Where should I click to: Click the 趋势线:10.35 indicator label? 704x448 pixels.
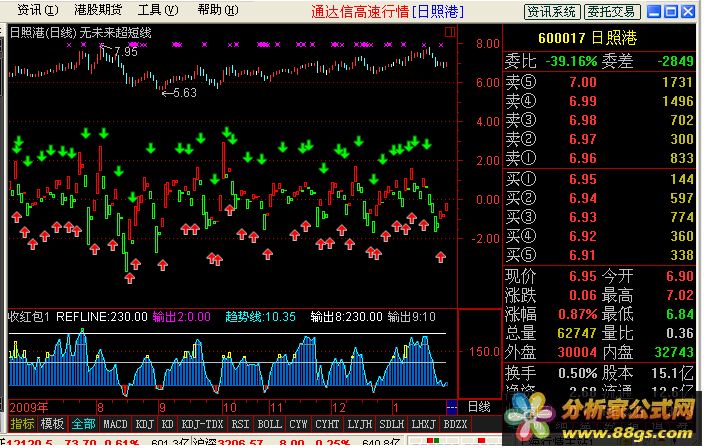pos(260,317)
